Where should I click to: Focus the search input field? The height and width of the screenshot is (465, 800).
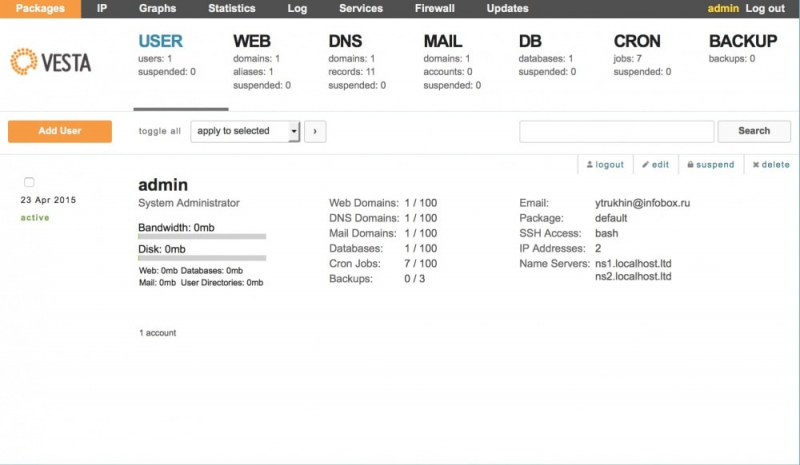(x=616, y=131)
